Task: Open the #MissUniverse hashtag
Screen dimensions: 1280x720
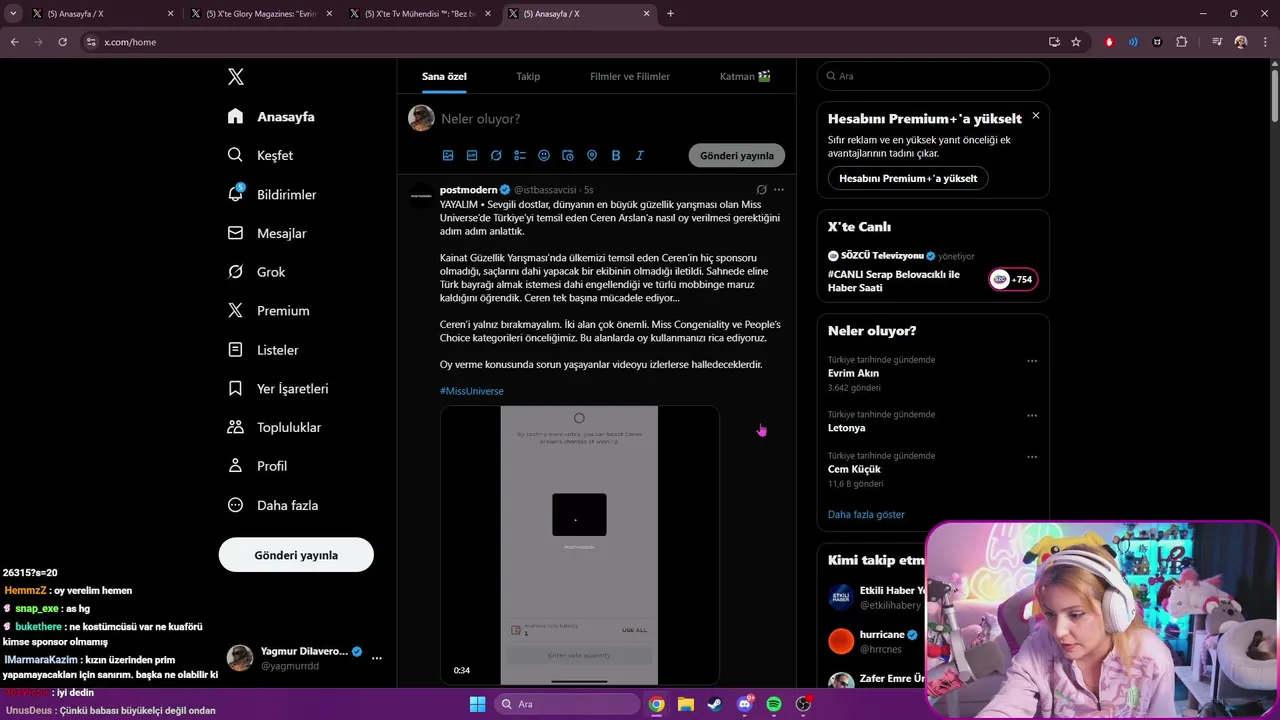Action: pyautogui.click(x=472, y=391)
